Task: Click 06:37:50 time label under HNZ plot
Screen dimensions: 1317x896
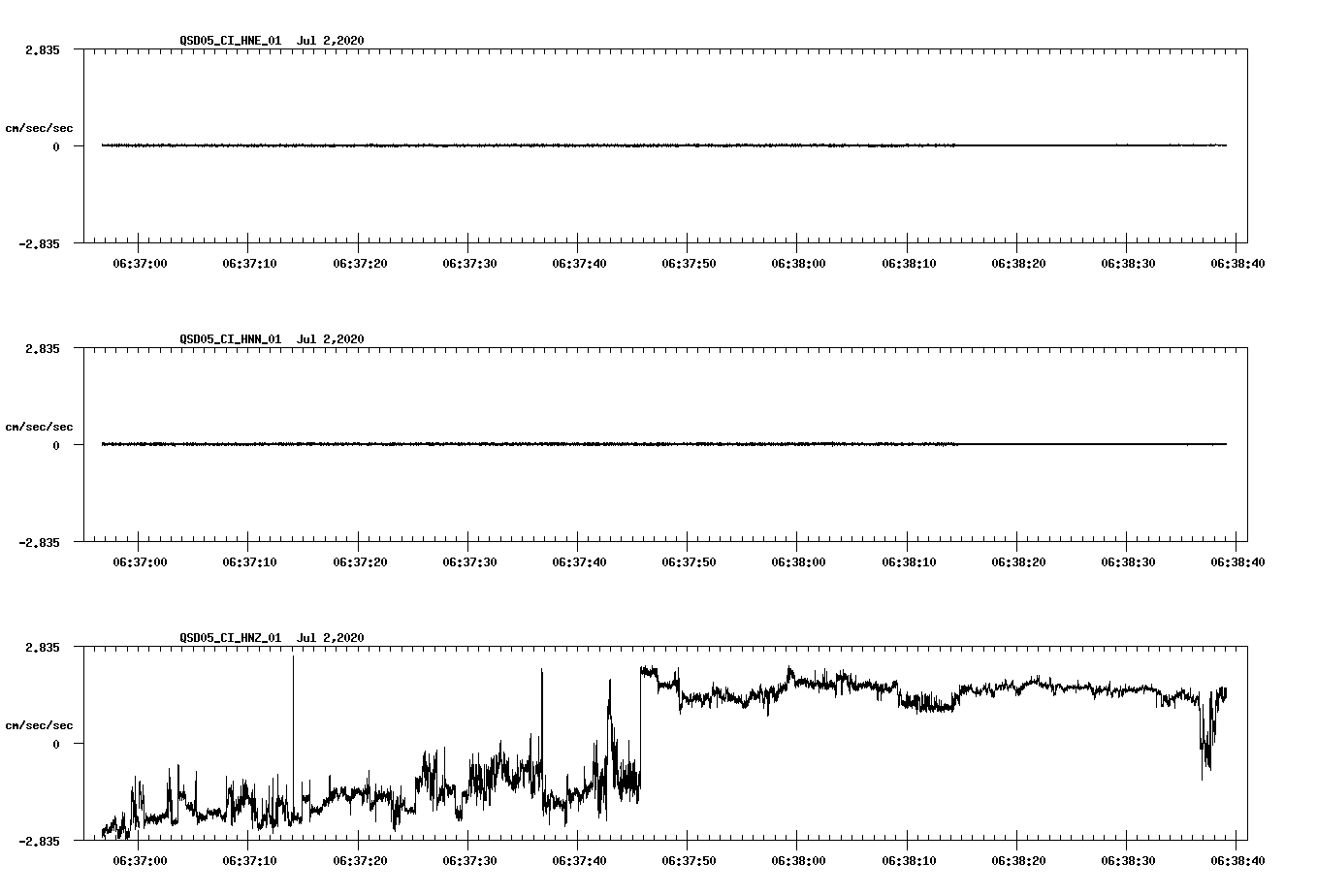Action: (x=689, y=860)
